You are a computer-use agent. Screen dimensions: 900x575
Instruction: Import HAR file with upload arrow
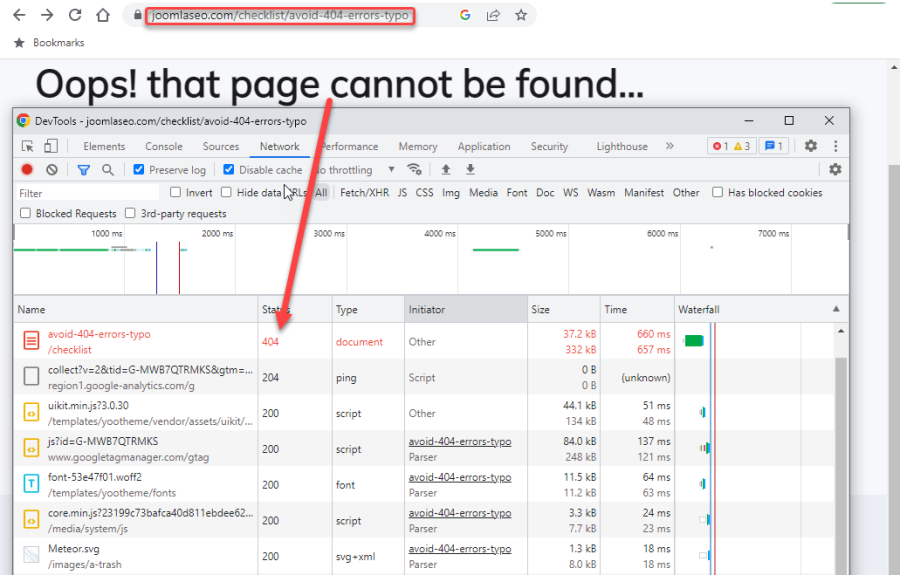click(446, 169)
